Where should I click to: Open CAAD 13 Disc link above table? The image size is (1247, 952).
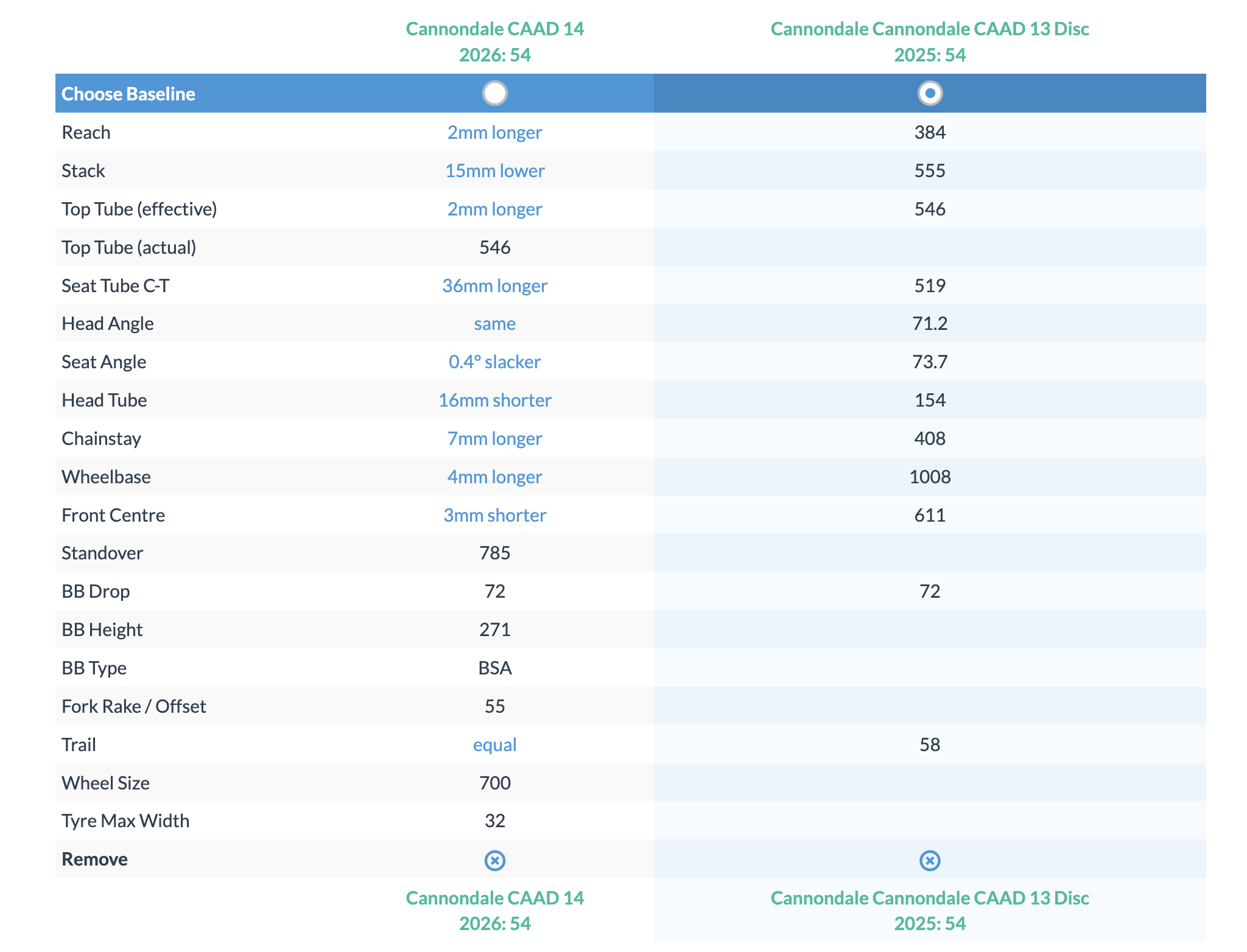click(929, 41)
